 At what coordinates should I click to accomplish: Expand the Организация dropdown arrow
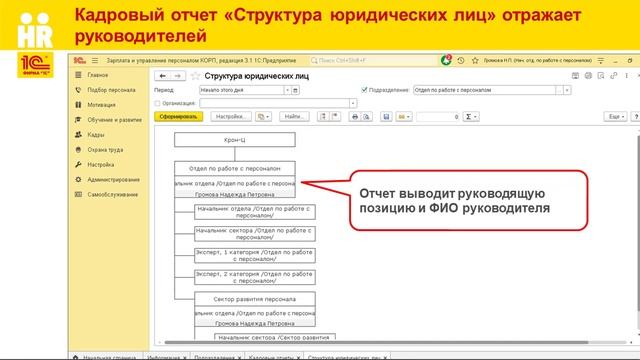pos(353,104)
